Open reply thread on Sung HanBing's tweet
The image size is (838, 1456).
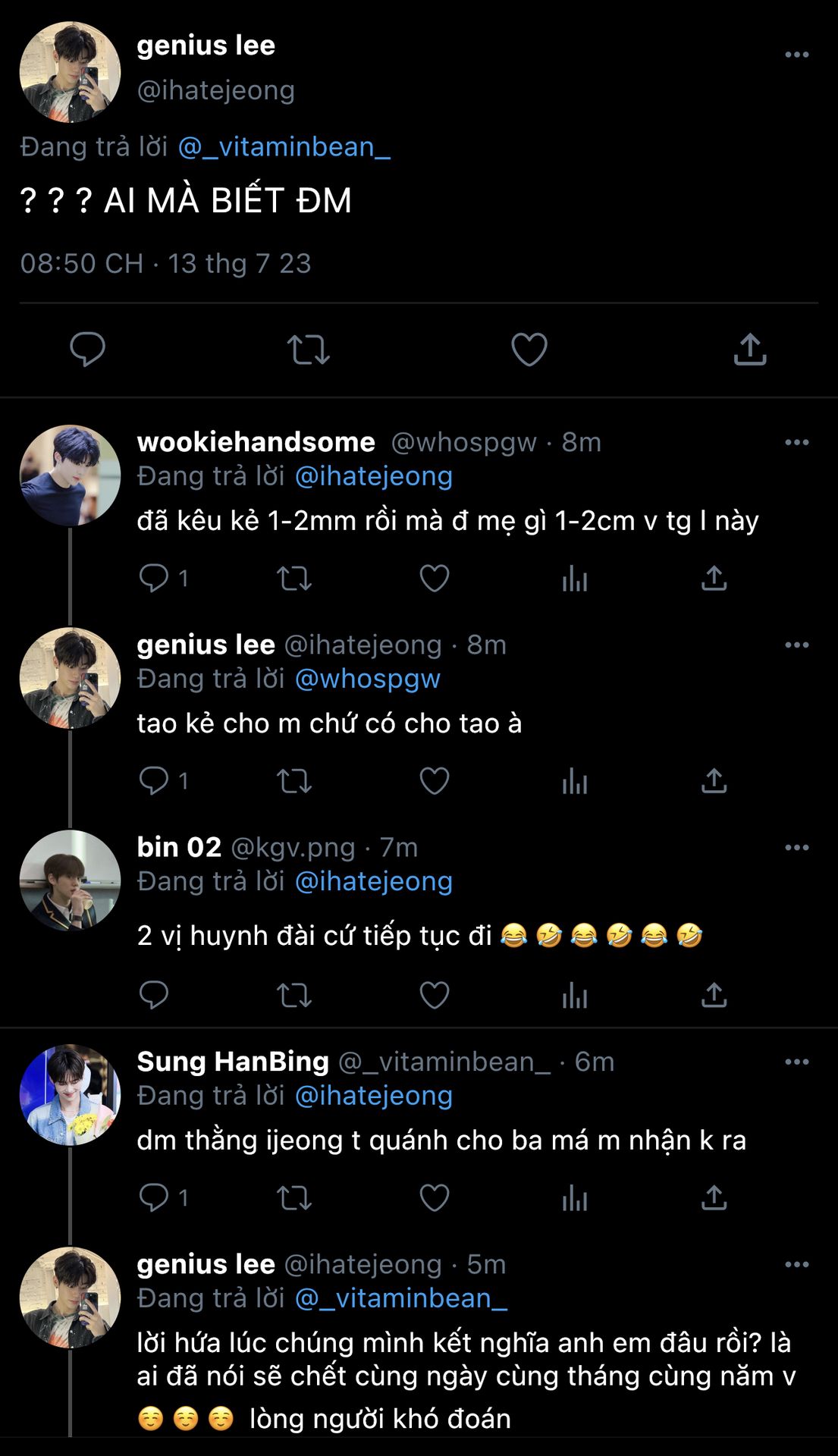point(154,1198)
